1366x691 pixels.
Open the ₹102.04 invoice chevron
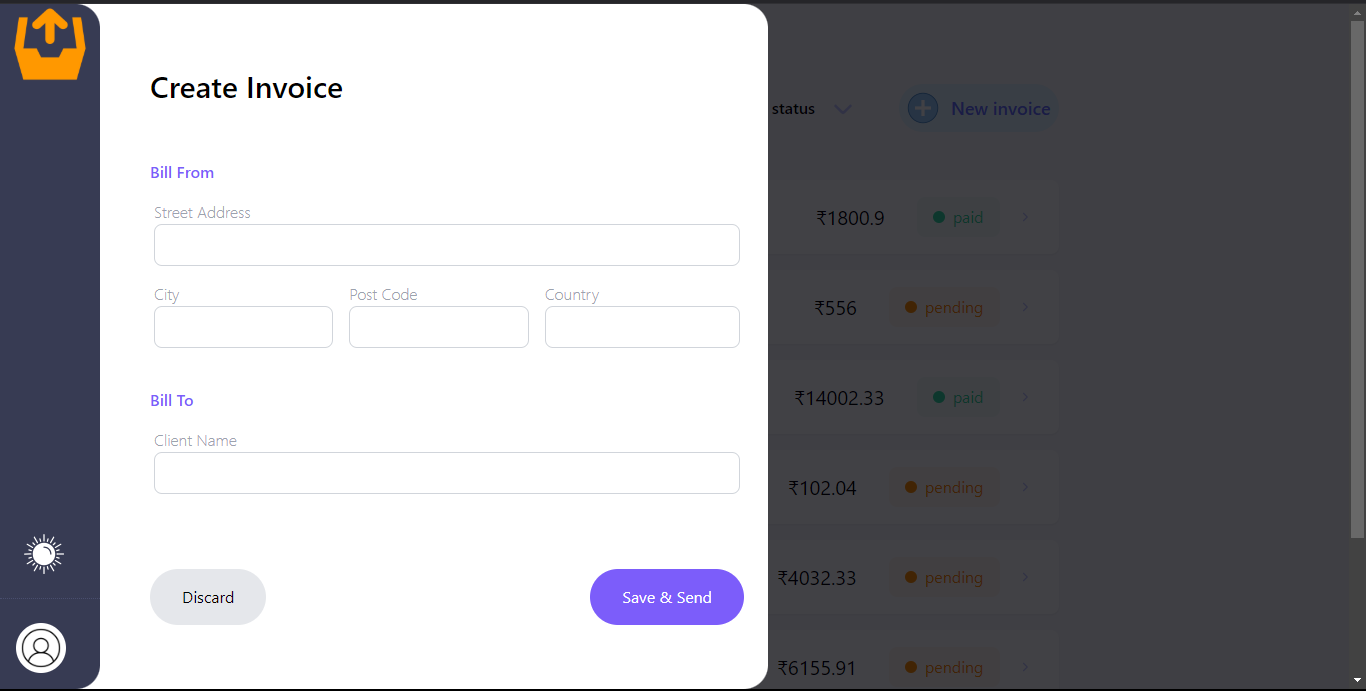(1026, 487)
